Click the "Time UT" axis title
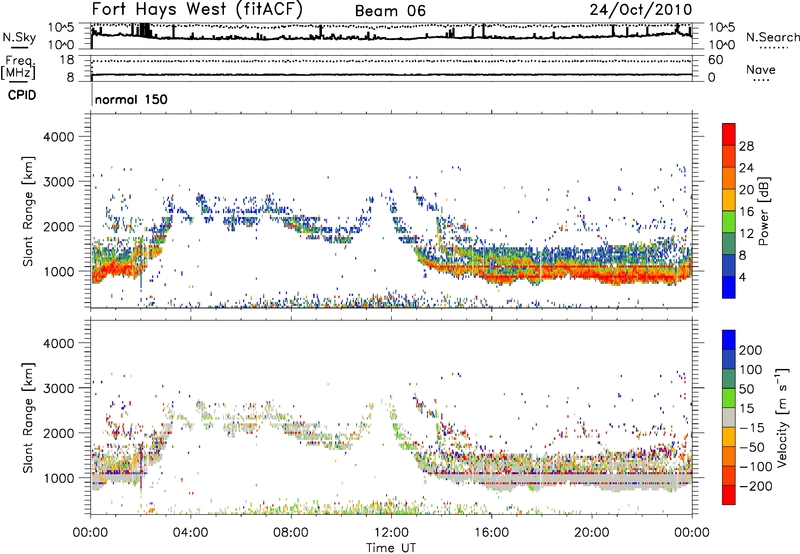Screen dimensions: 800x554 391,547
